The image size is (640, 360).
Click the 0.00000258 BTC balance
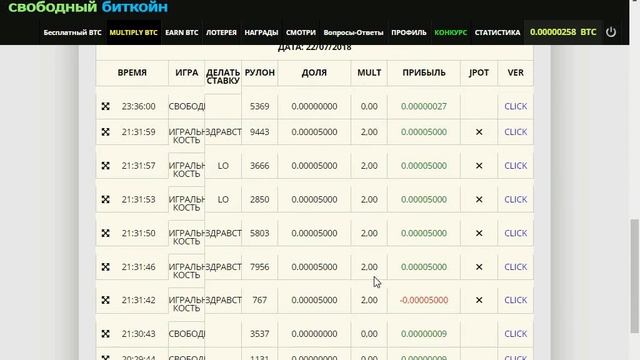[x=563, y=32]
